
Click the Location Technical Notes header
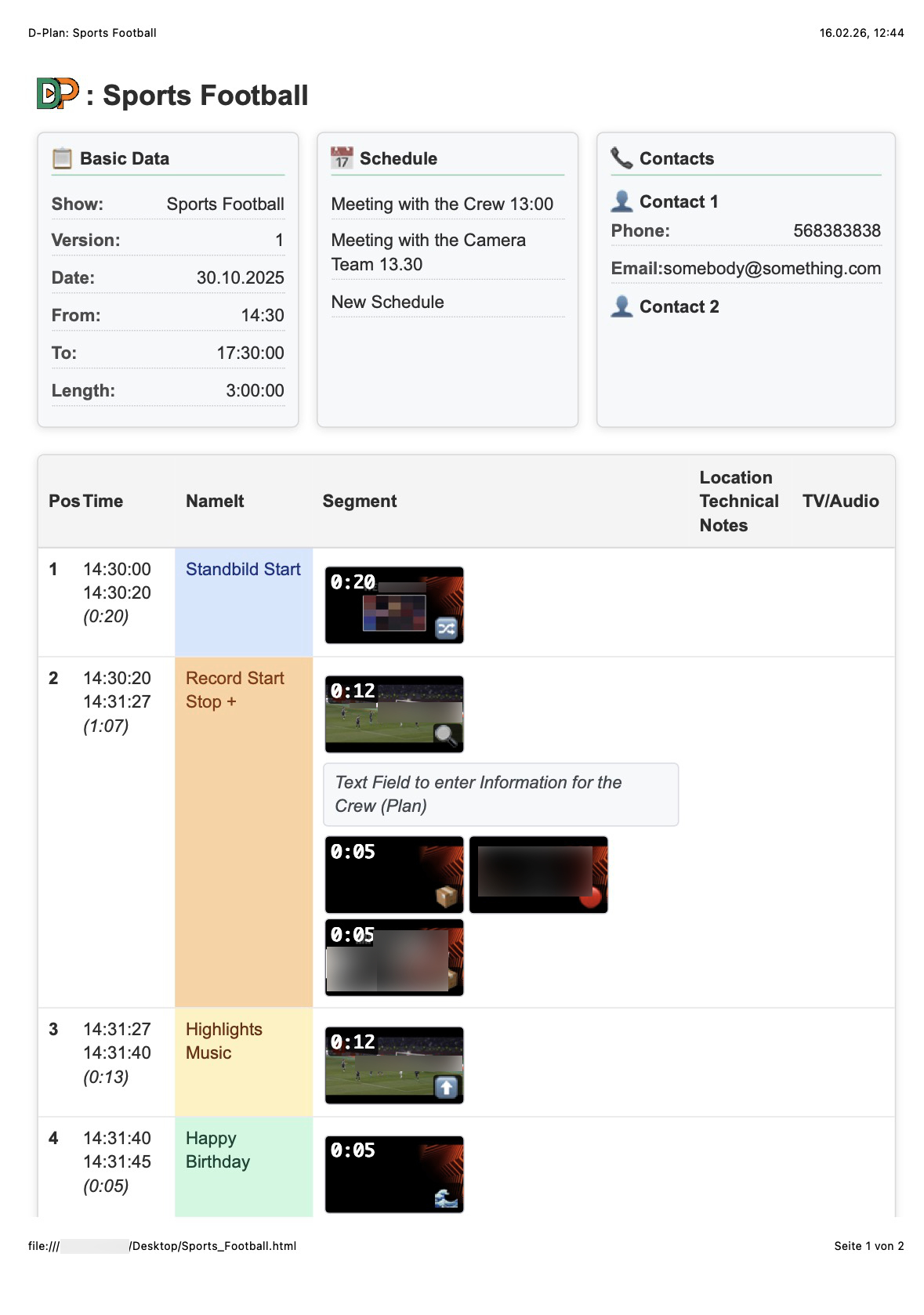(x=739, y=501)
